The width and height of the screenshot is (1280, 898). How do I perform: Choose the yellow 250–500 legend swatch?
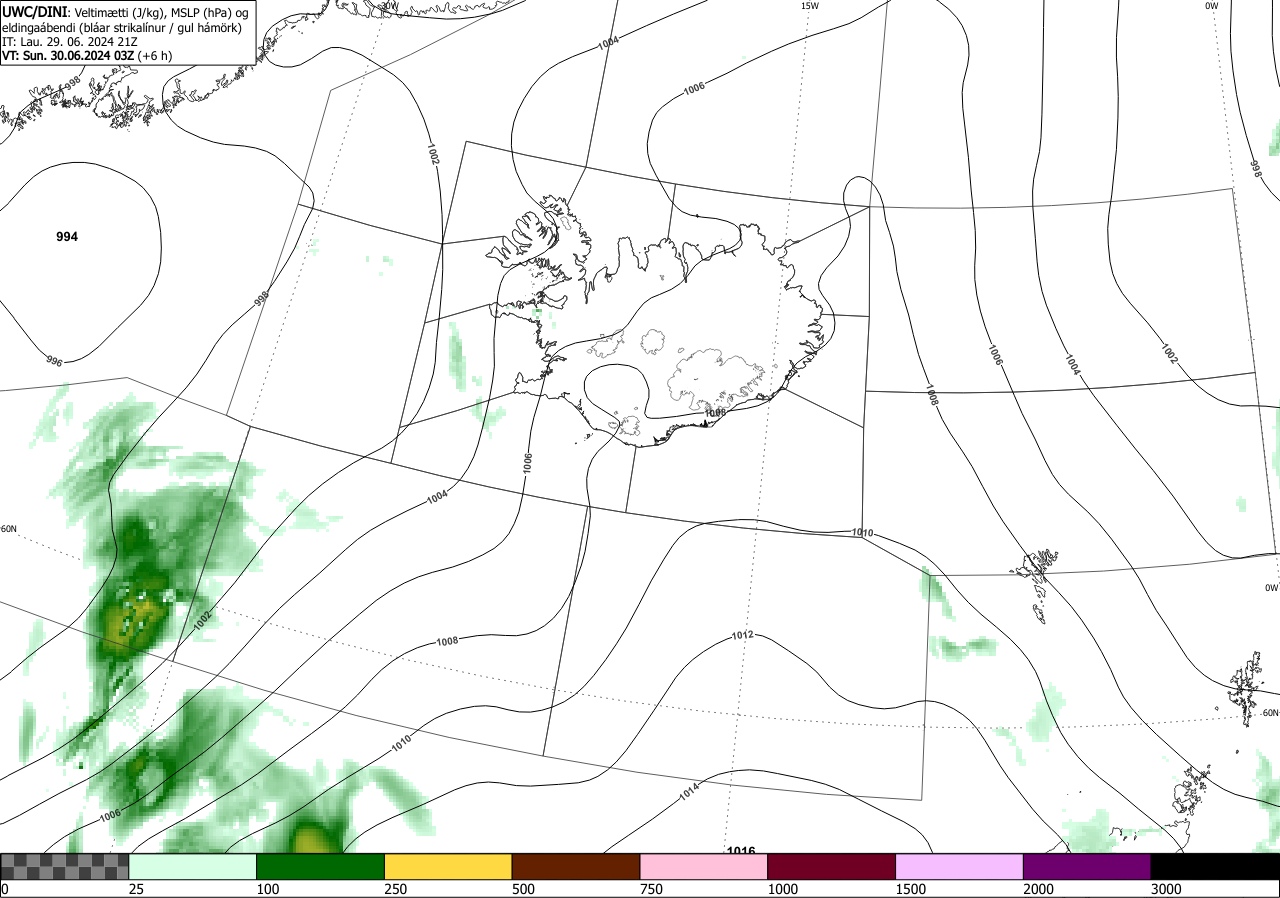pos(448,866)
